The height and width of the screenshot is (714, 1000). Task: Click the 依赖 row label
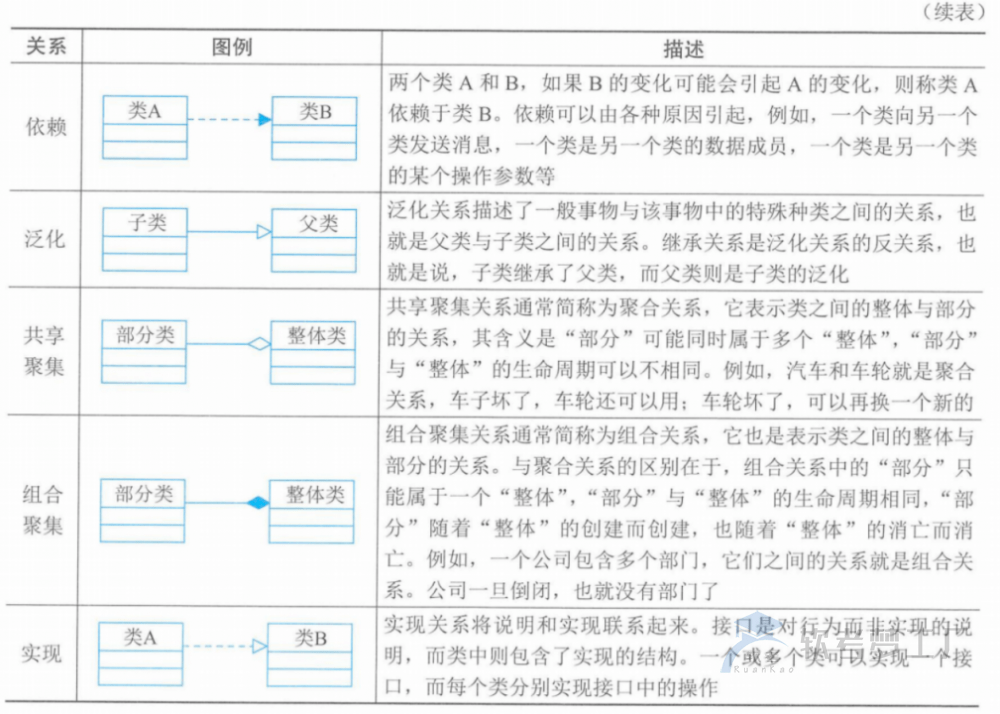[x=45, y=127]
